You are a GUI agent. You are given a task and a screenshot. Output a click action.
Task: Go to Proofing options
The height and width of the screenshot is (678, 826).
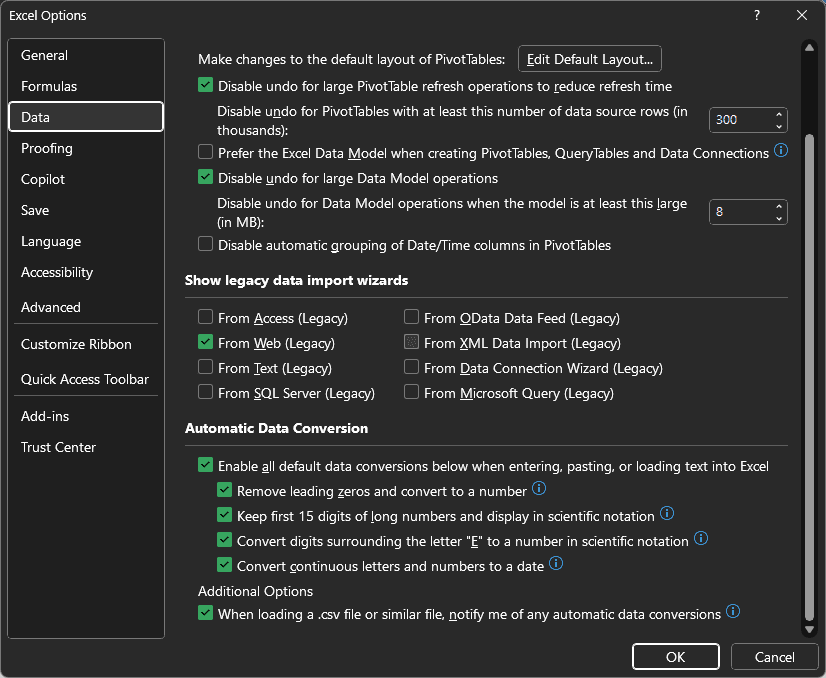[86, 149]
